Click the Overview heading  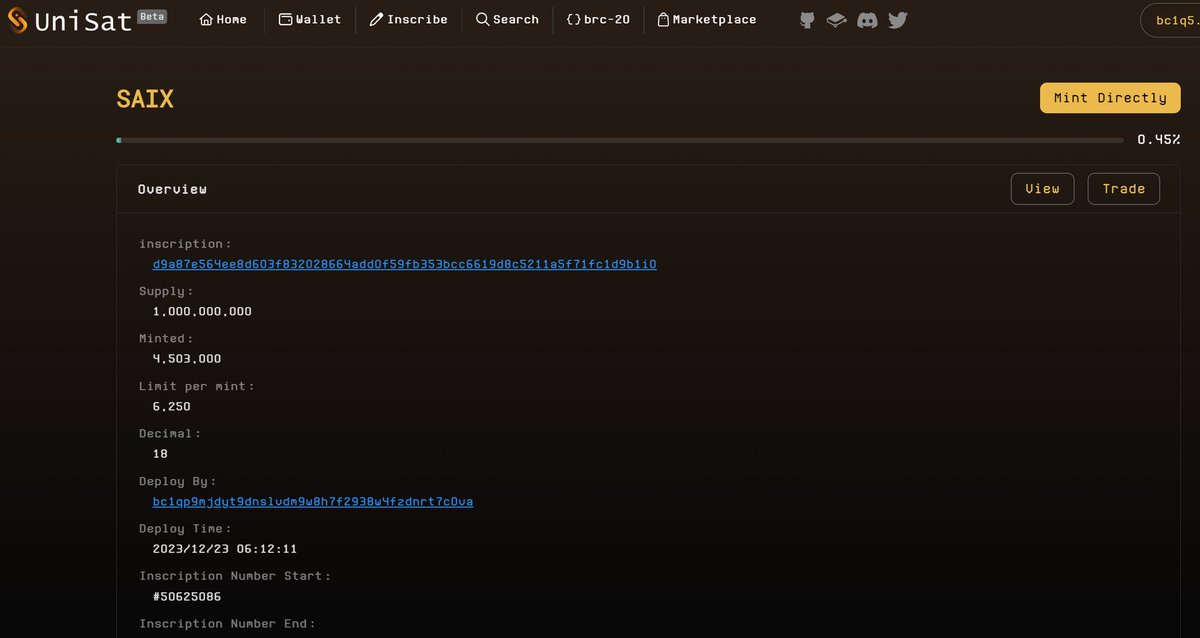pyautogui.click(x=172, y=189)
